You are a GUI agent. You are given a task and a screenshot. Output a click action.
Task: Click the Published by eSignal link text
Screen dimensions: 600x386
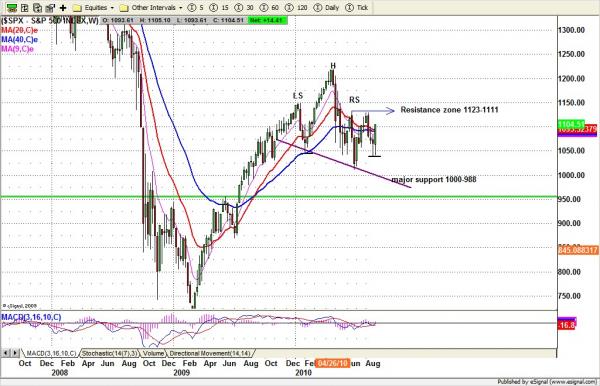(x=547, y=382)
